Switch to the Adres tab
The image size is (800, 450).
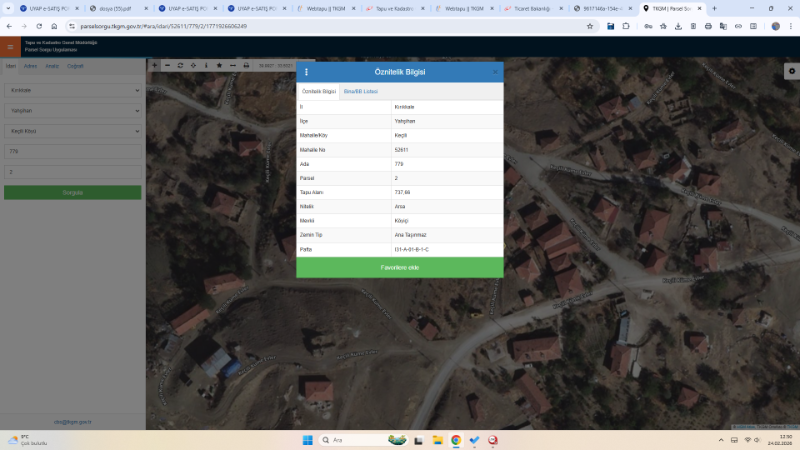click(x=30, y=66)
